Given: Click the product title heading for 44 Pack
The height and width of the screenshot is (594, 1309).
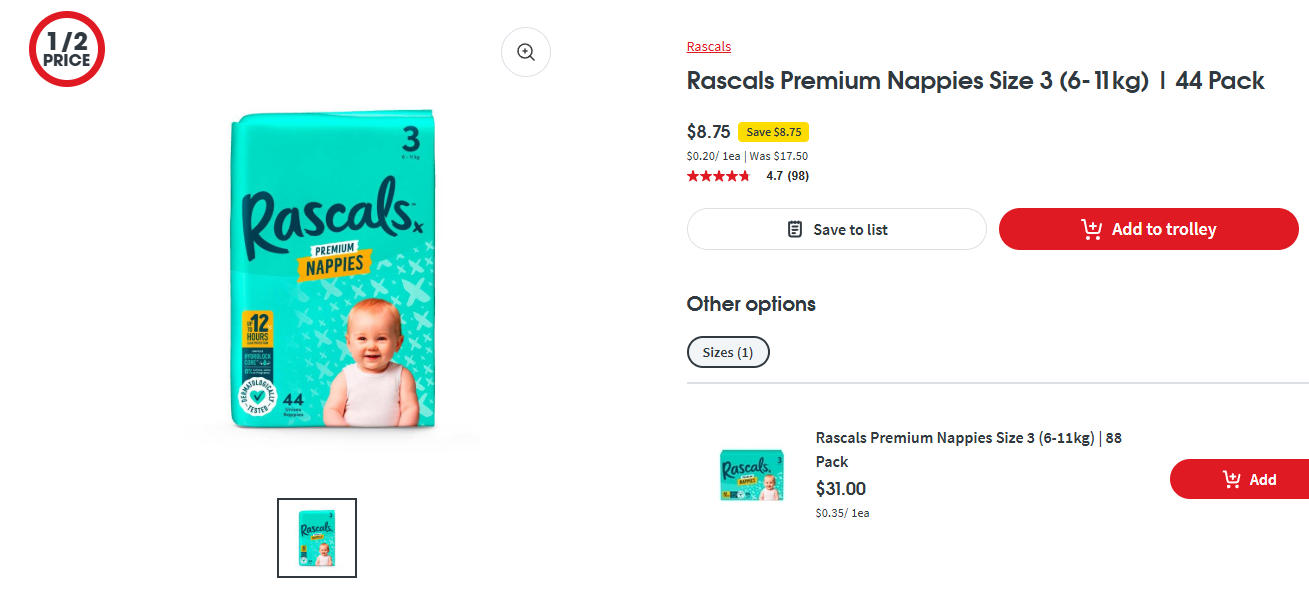Looking at the screenshot, I should pos(975,81).
